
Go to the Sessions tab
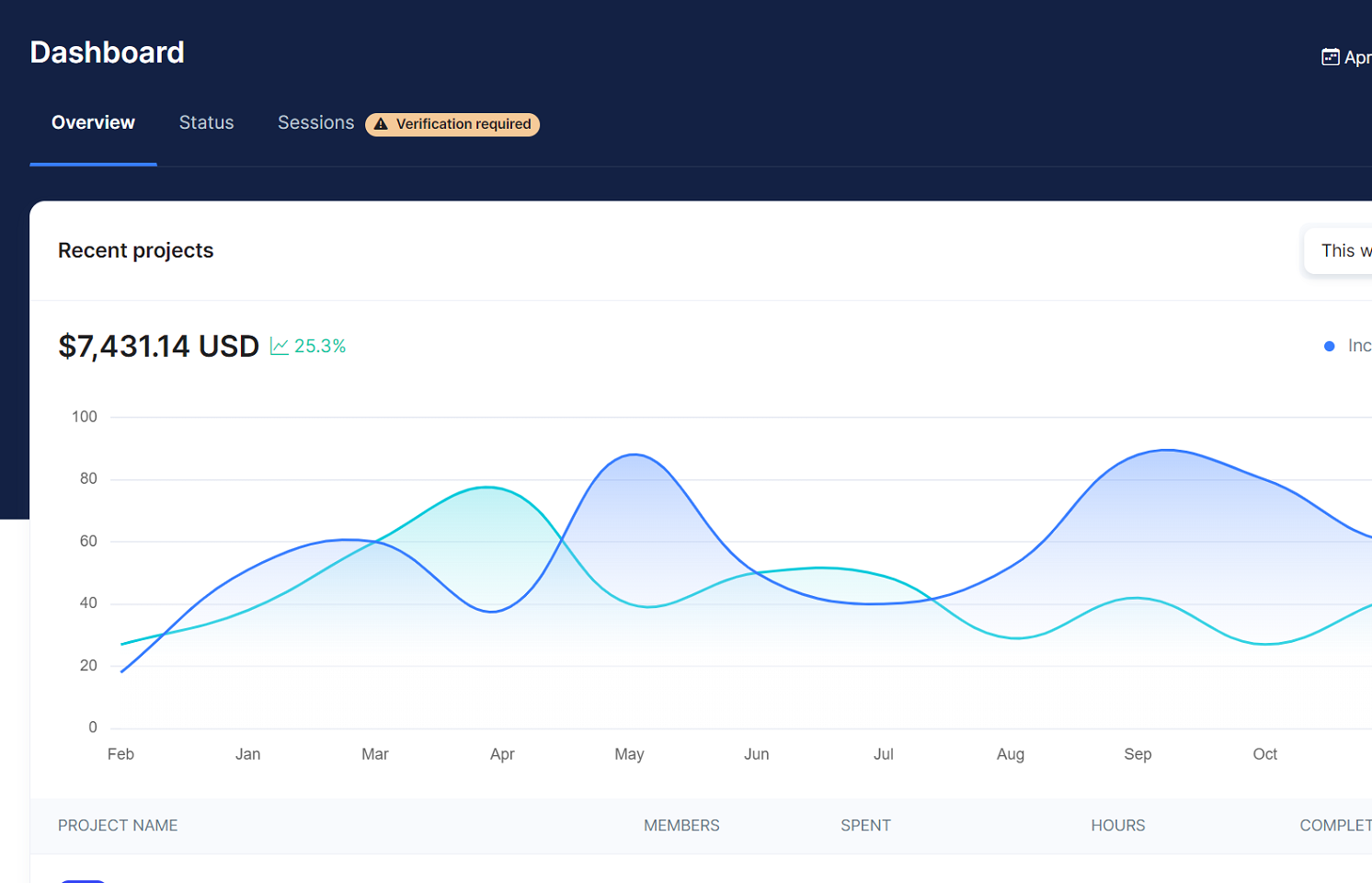click(315, 122)
